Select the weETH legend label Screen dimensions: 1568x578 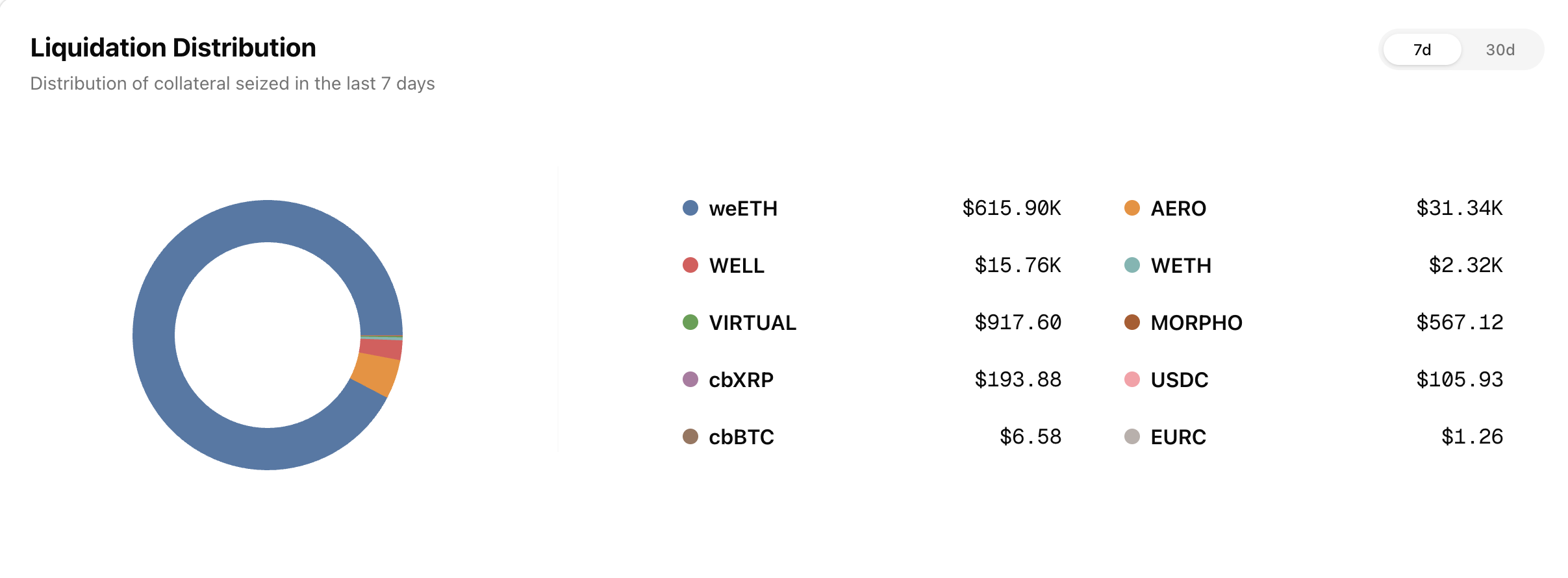click(743, 208)
